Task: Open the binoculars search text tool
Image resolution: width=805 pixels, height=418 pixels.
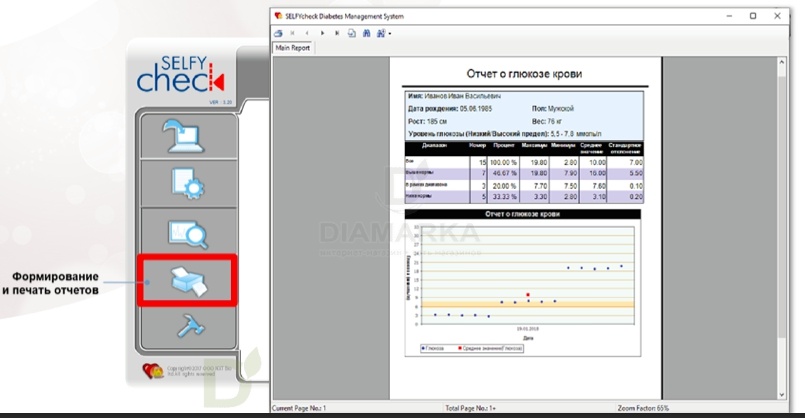Action: tap(367, 33)
